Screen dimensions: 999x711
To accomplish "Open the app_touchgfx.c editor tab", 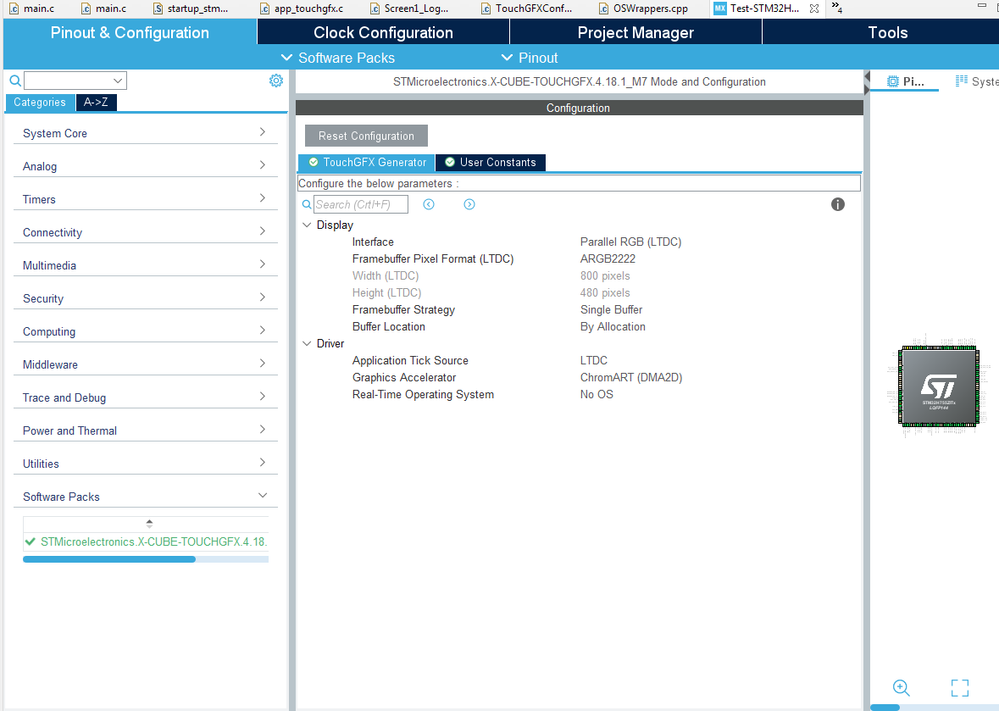I will pyautogui.click(x=302, y=8).
